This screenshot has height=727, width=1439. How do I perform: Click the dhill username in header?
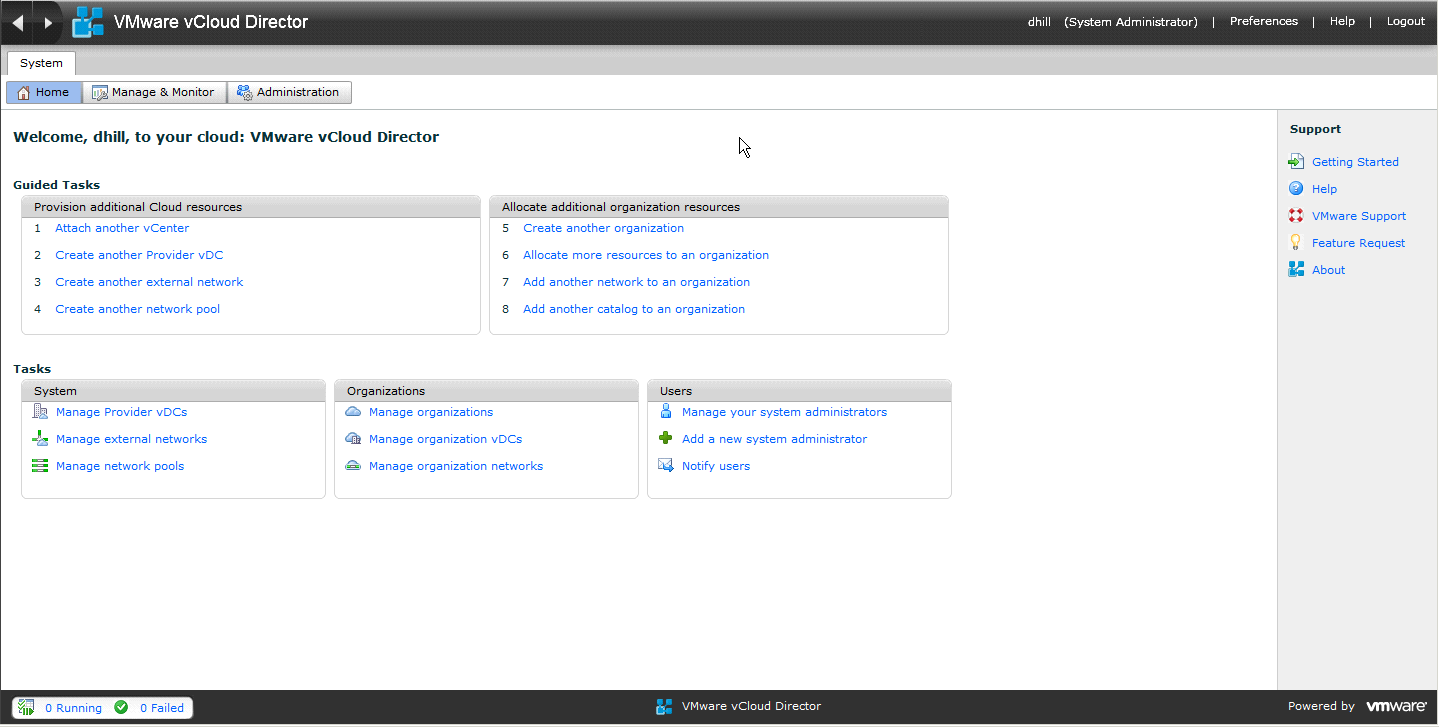click(1039, 22)
